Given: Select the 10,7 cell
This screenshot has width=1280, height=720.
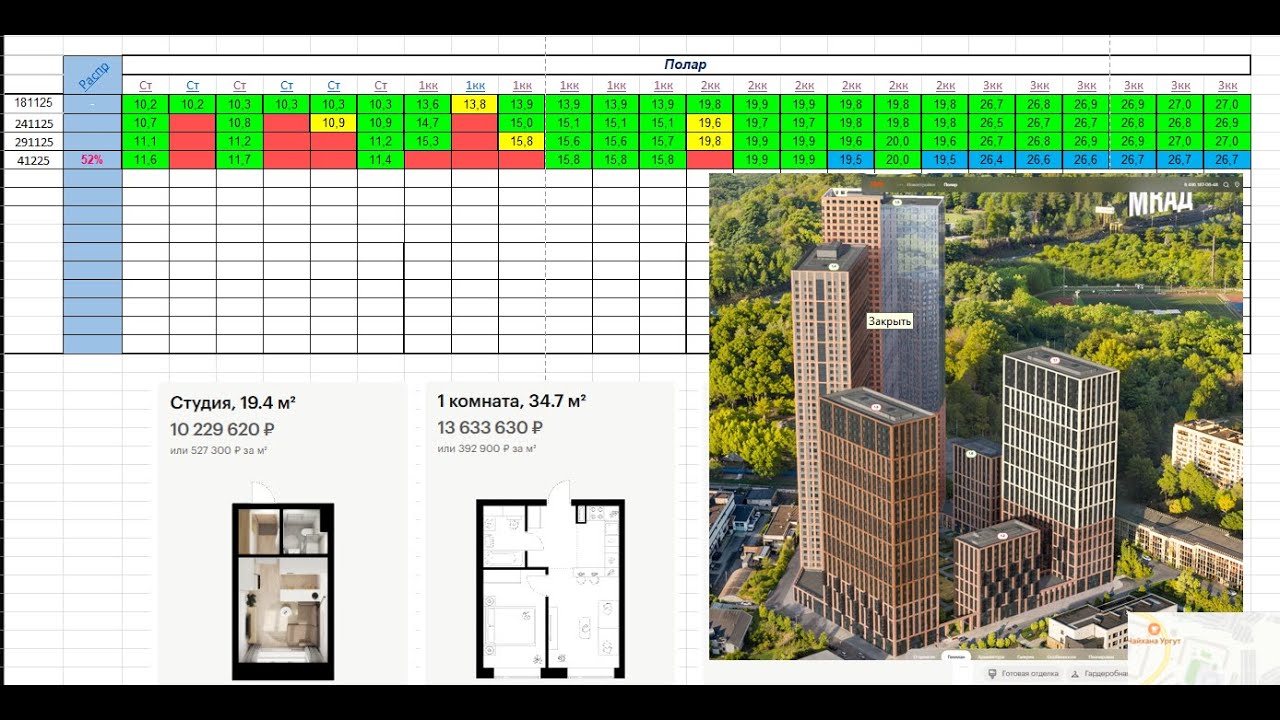Looking at the screenshot, I should 146,123.
